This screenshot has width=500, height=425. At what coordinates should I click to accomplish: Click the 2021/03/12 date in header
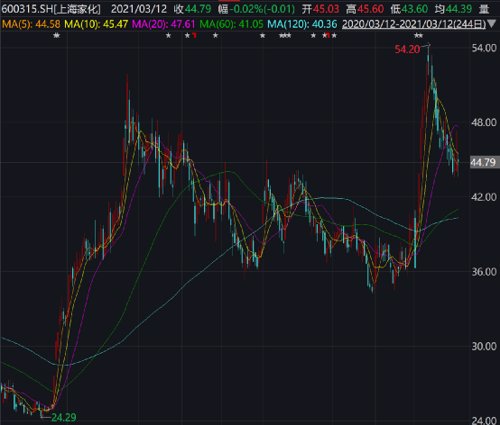[139, 9]
